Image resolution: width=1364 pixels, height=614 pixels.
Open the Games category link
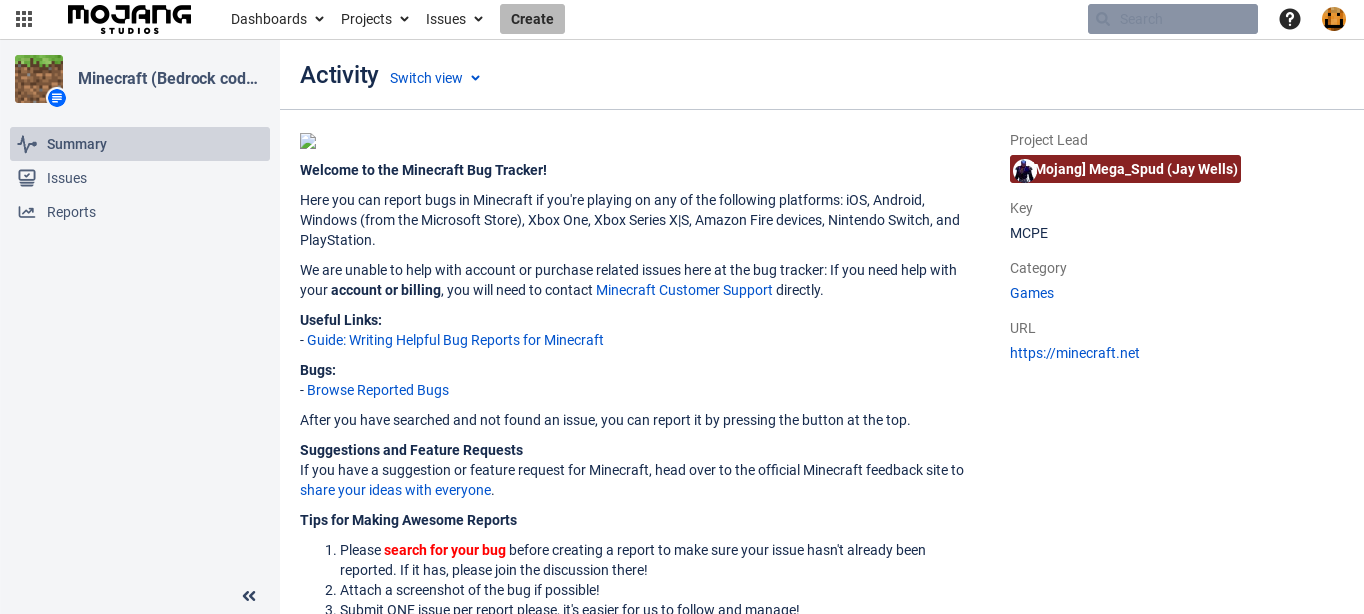(x=1032, y=293)
